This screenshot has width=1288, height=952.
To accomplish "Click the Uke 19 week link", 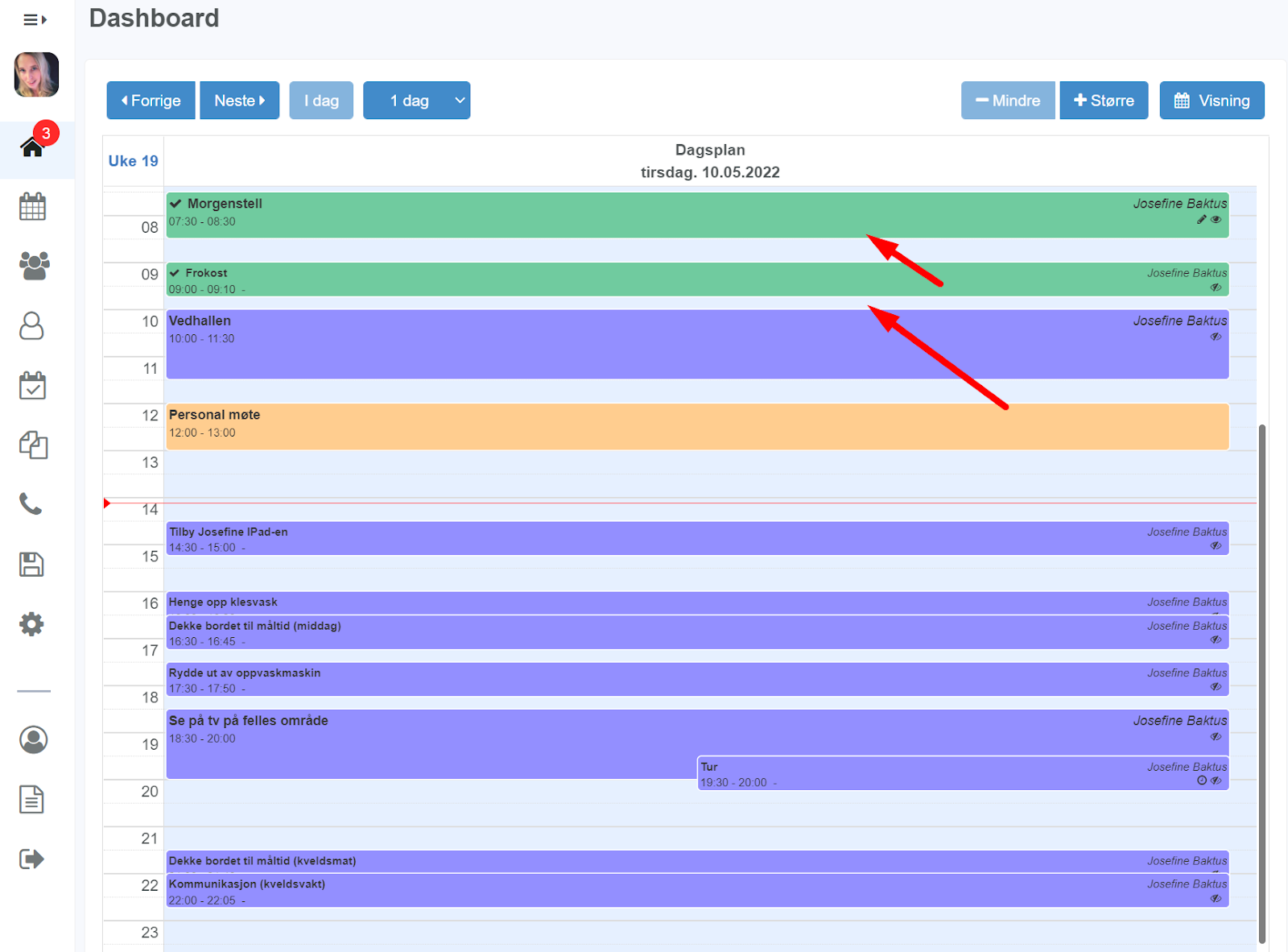I will [x=133, y=161].
